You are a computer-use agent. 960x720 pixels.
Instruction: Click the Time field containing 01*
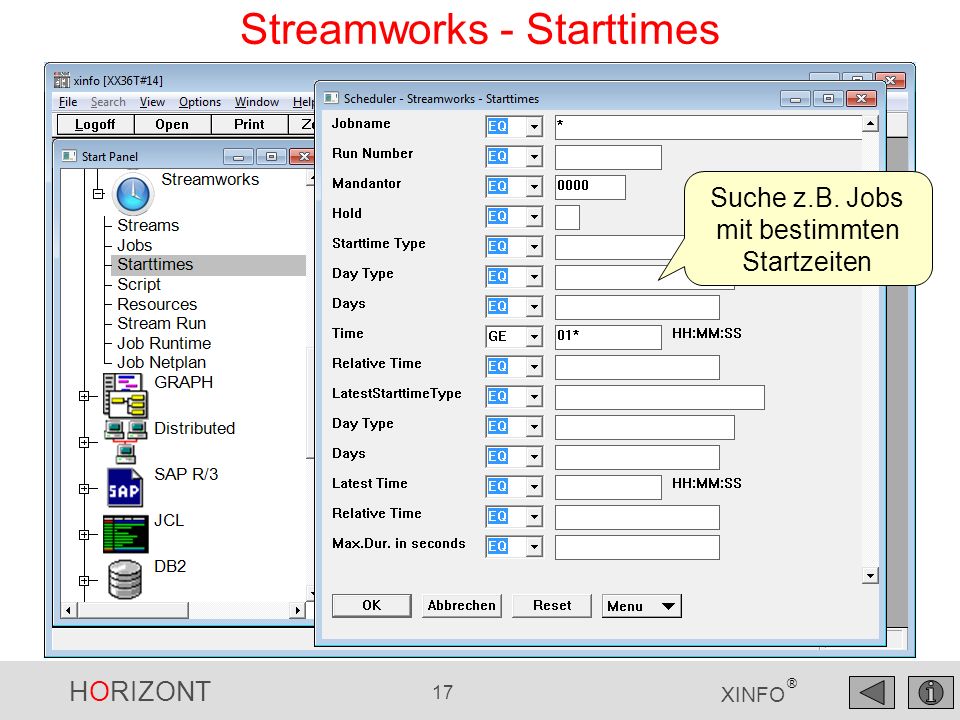point(608,337)
